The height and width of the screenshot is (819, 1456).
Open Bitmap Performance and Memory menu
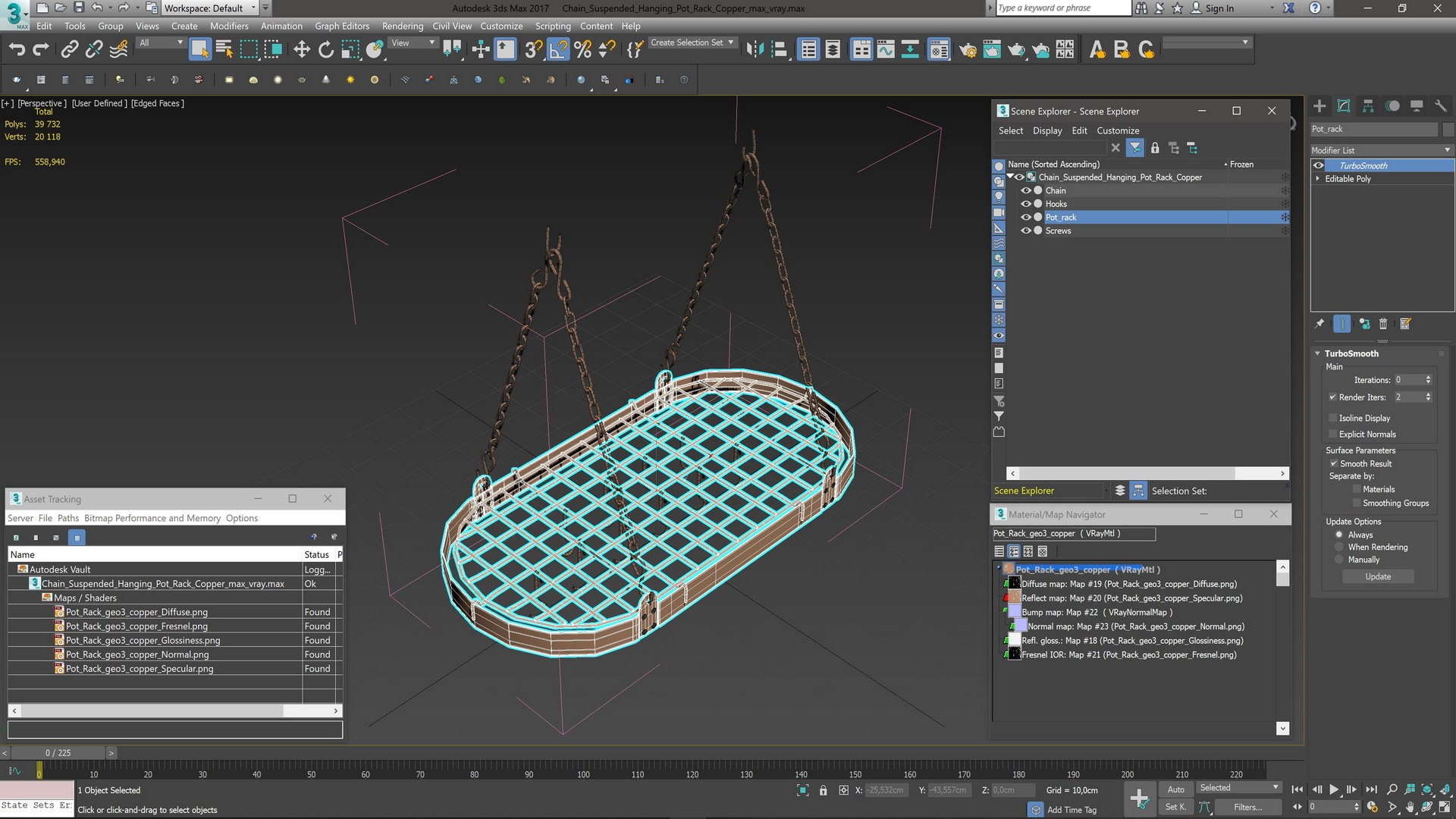coord(152,518)
